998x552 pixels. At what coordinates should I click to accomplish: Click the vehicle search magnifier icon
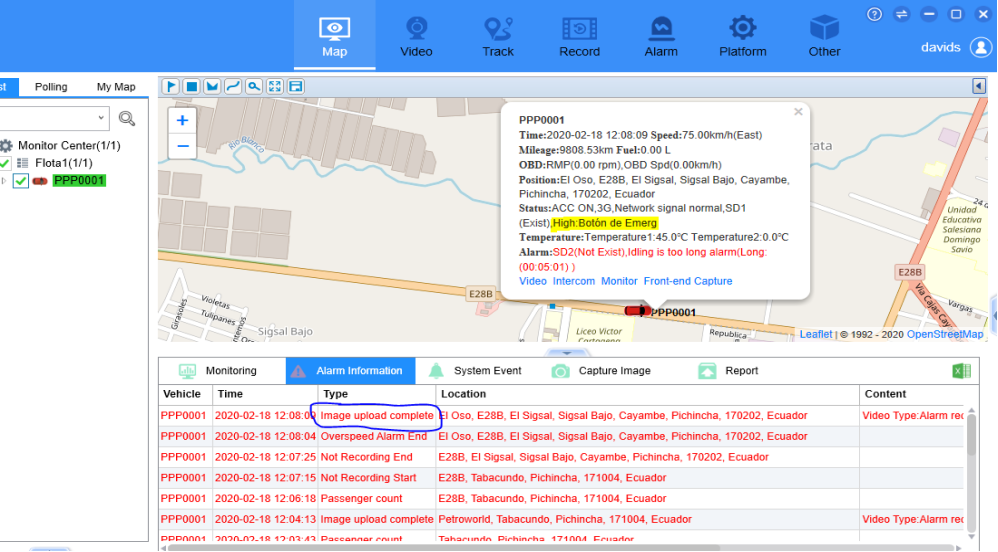point(127,118)
